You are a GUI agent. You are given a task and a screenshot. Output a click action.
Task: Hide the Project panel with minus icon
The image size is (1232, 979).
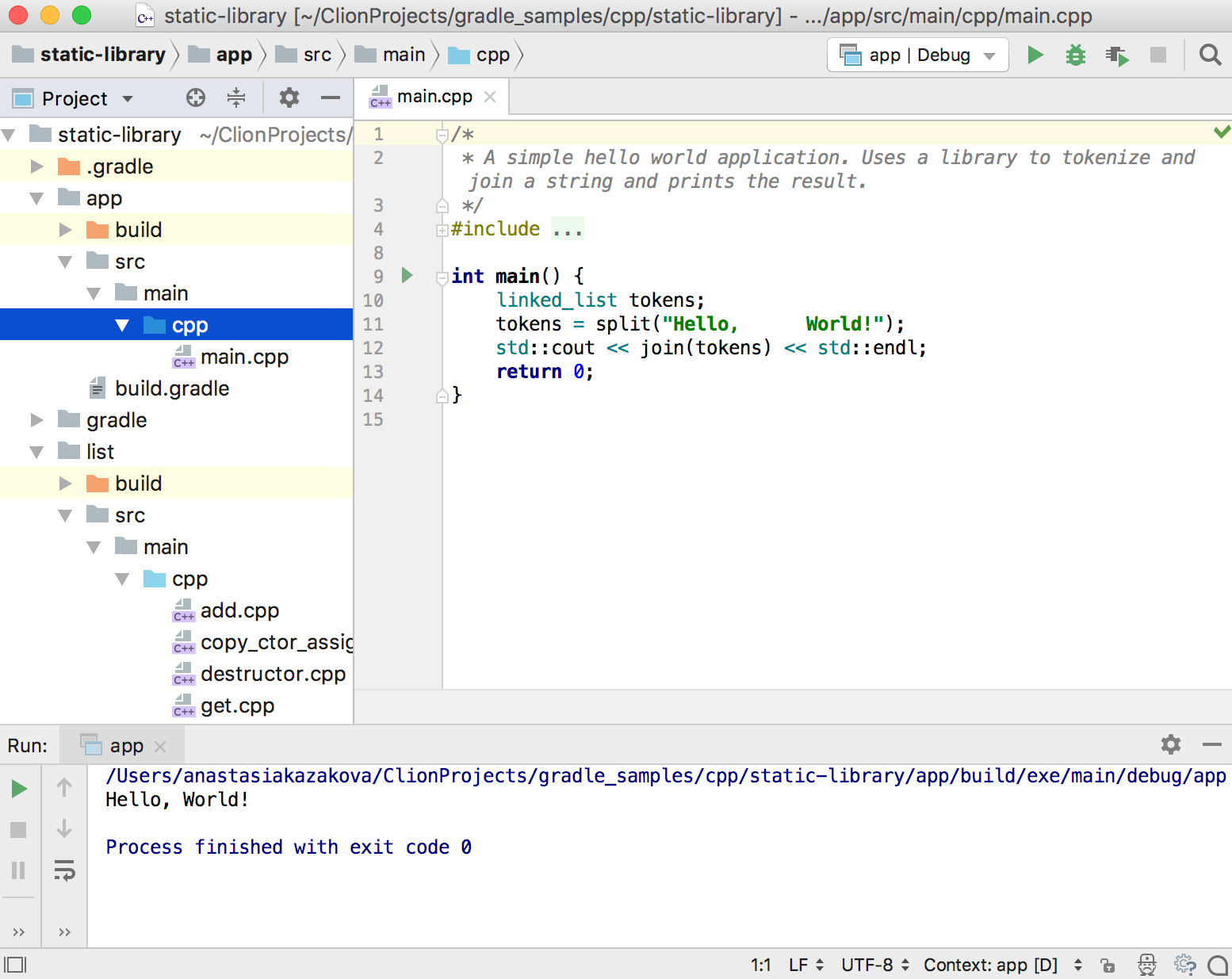tap(331, 98)
